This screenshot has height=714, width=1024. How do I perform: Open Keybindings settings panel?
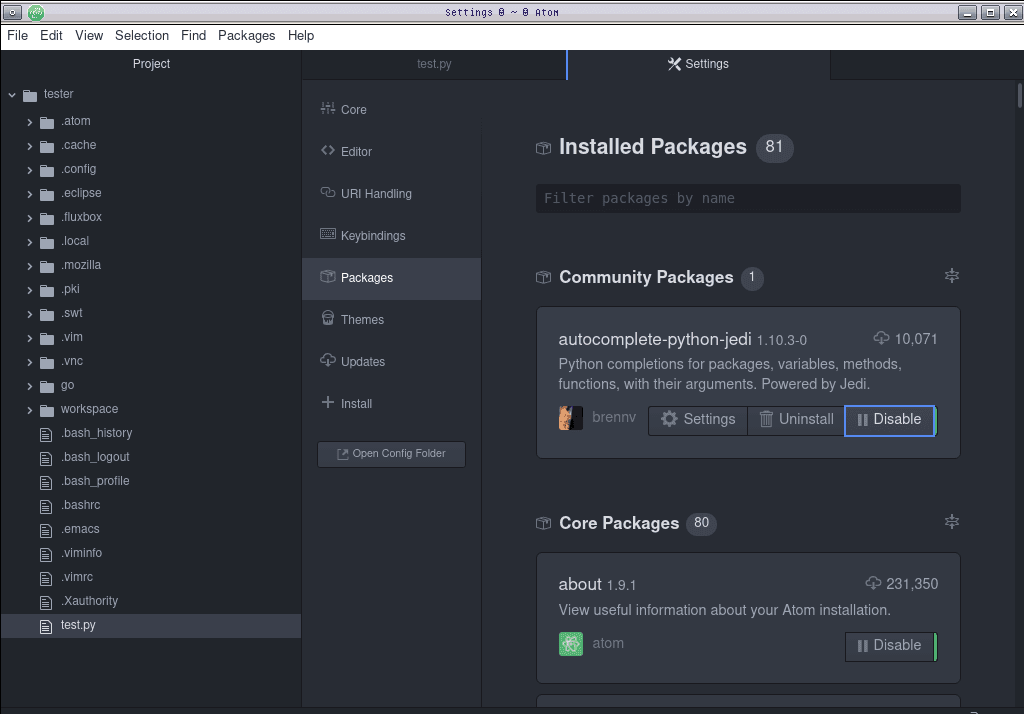pos(372,236)
